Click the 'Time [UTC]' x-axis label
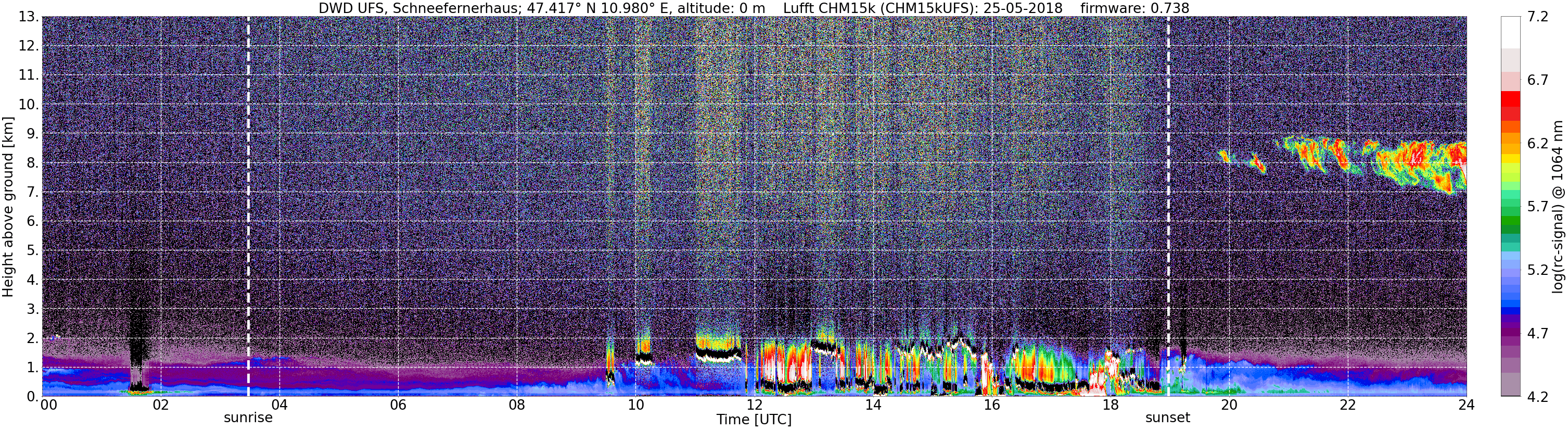Screen dimensions: 1568x430 [x=754, y=420]
